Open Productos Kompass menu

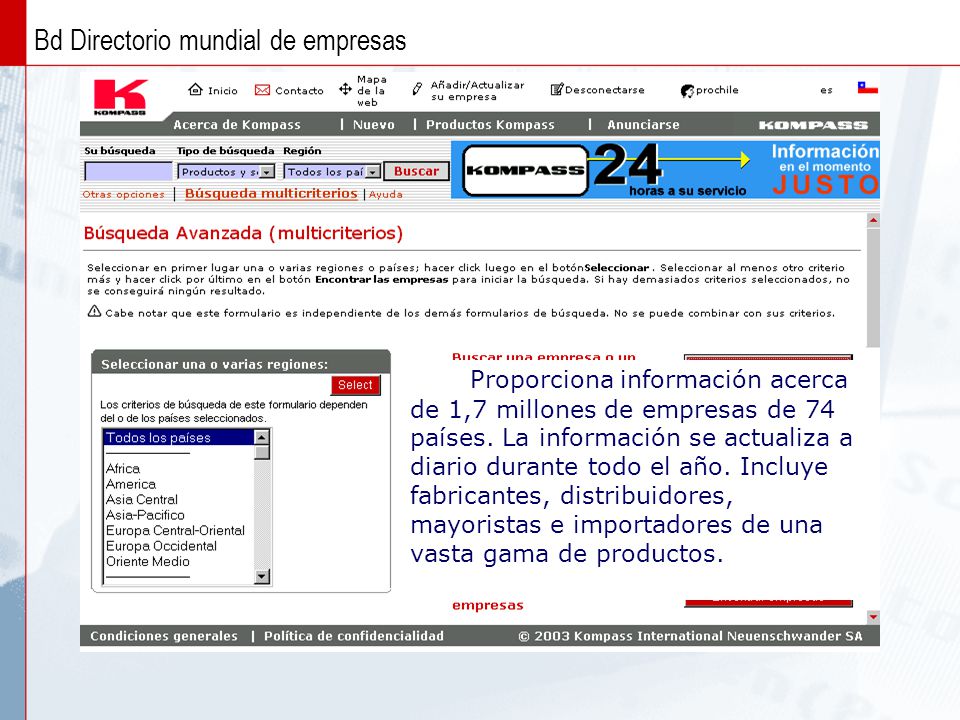coord(490,124)
